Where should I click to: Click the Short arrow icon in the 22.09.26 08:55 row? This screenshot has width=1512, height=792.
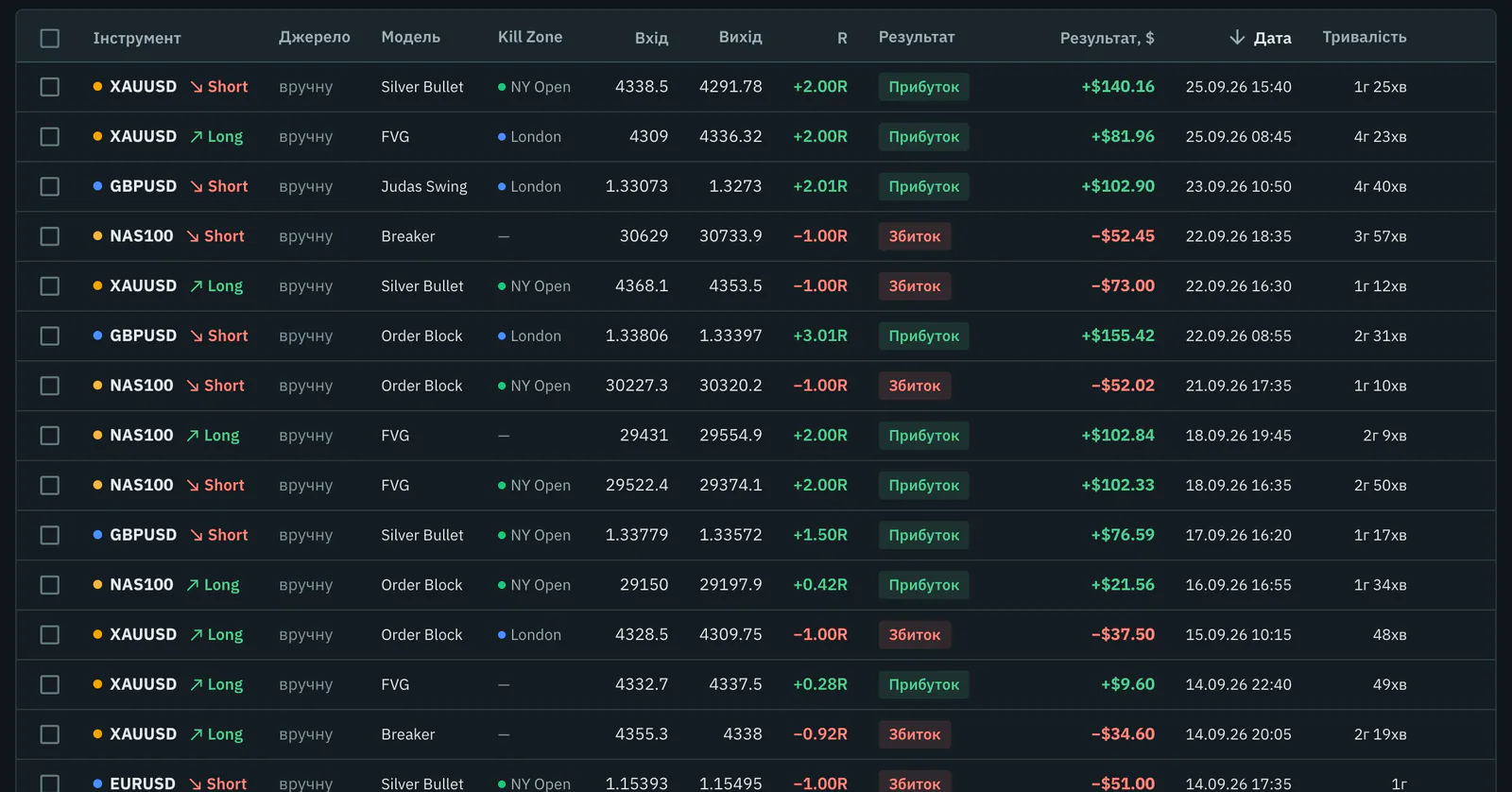[x=197, y=336]
